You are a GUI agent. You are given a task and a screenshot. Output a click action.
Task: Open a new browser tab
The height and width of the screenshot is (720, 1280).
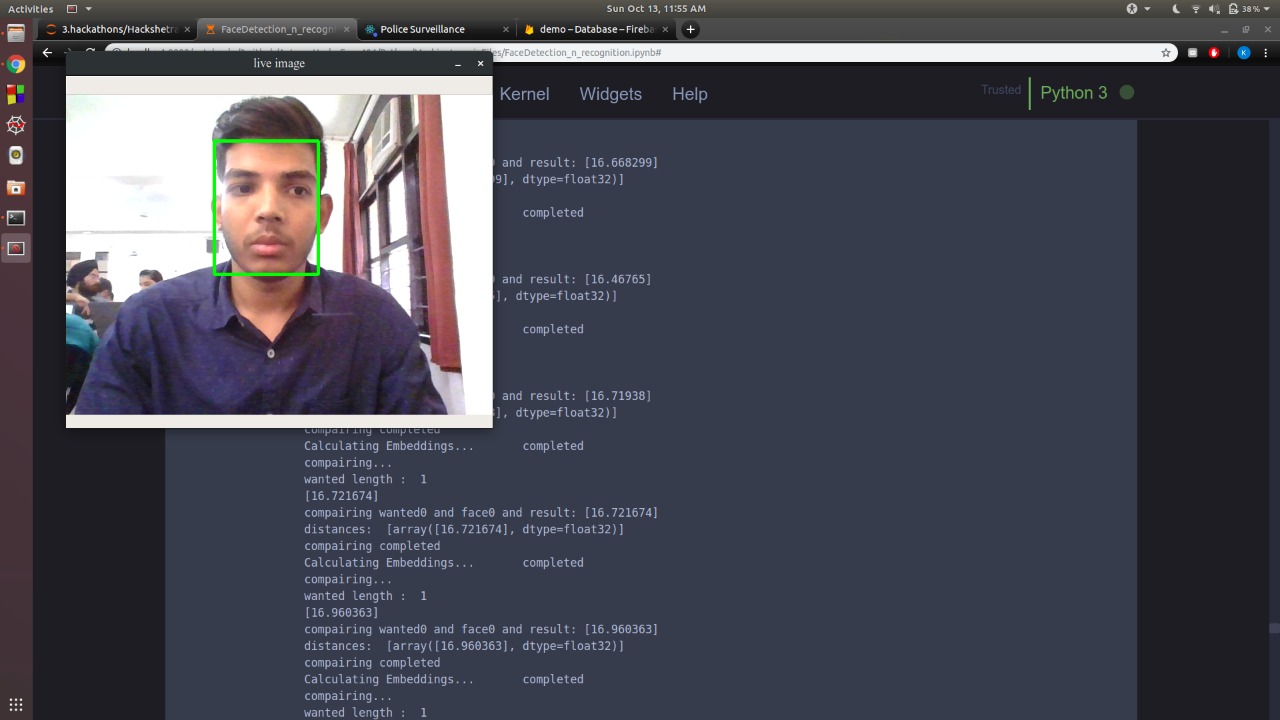(x=690, y=29)
